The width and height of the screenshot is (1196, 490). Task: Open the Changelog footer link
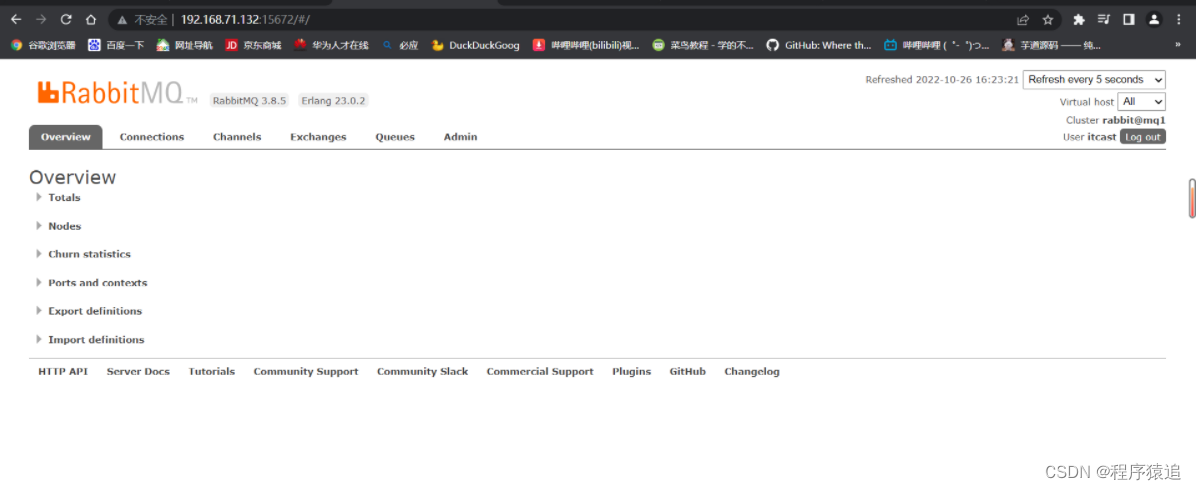(752, 372)
